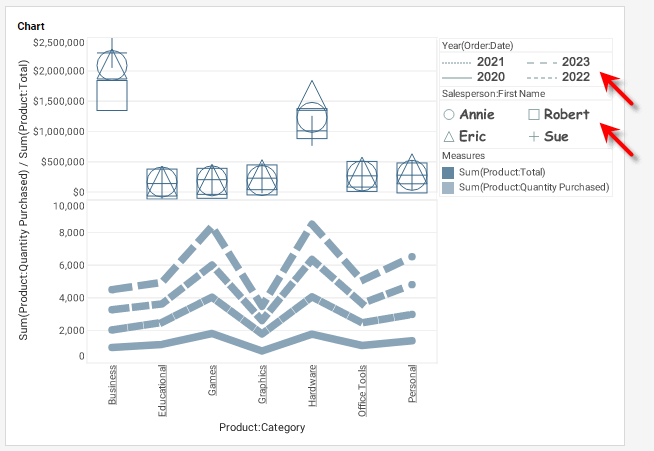
Task: Select the Sum(Product:Total) color swatch
Action: pyautogui.click(x=448, y=173)
